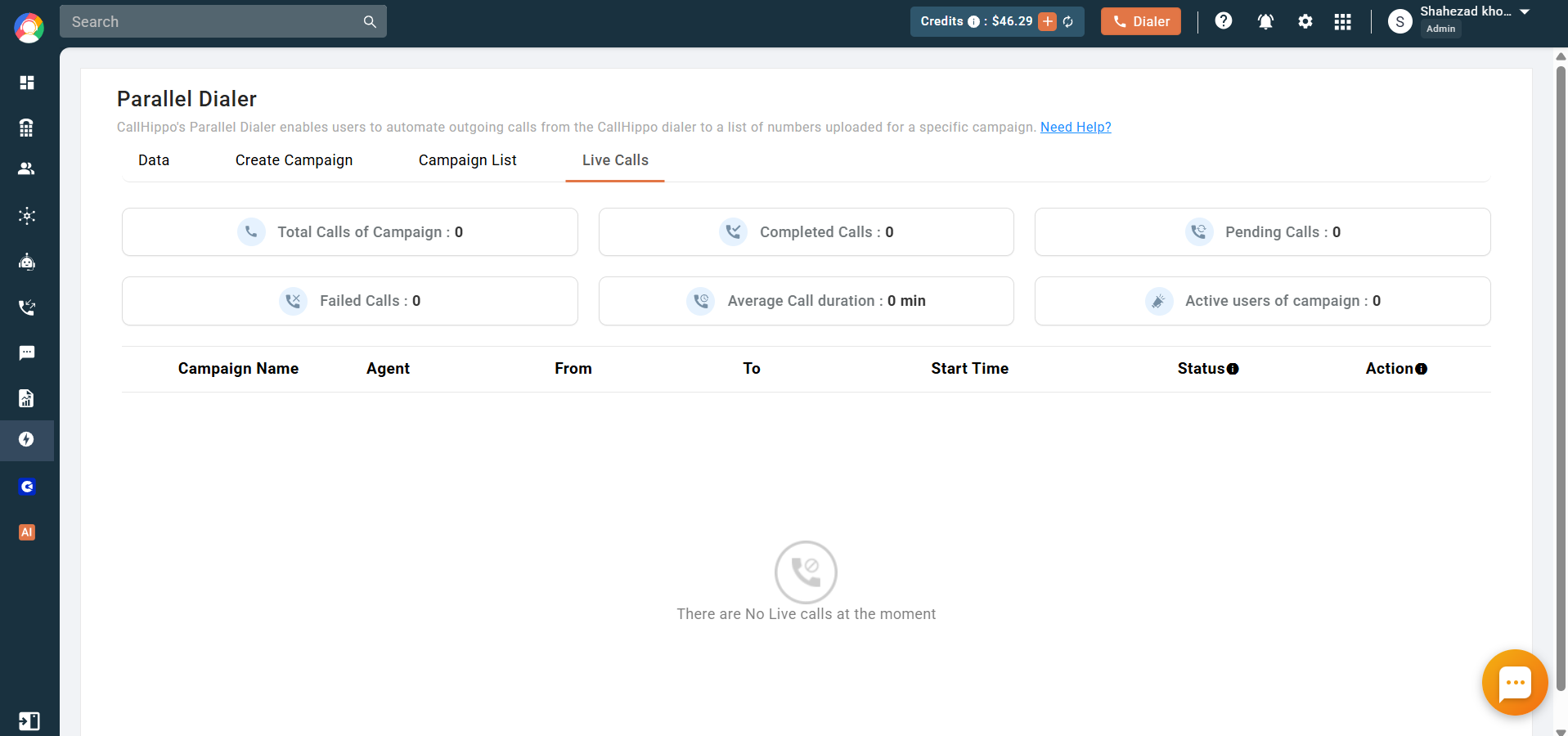This screenshot has width=1568, height=736.
Task: Click Active users of campaign card
Action: [x=1263, y=301]
